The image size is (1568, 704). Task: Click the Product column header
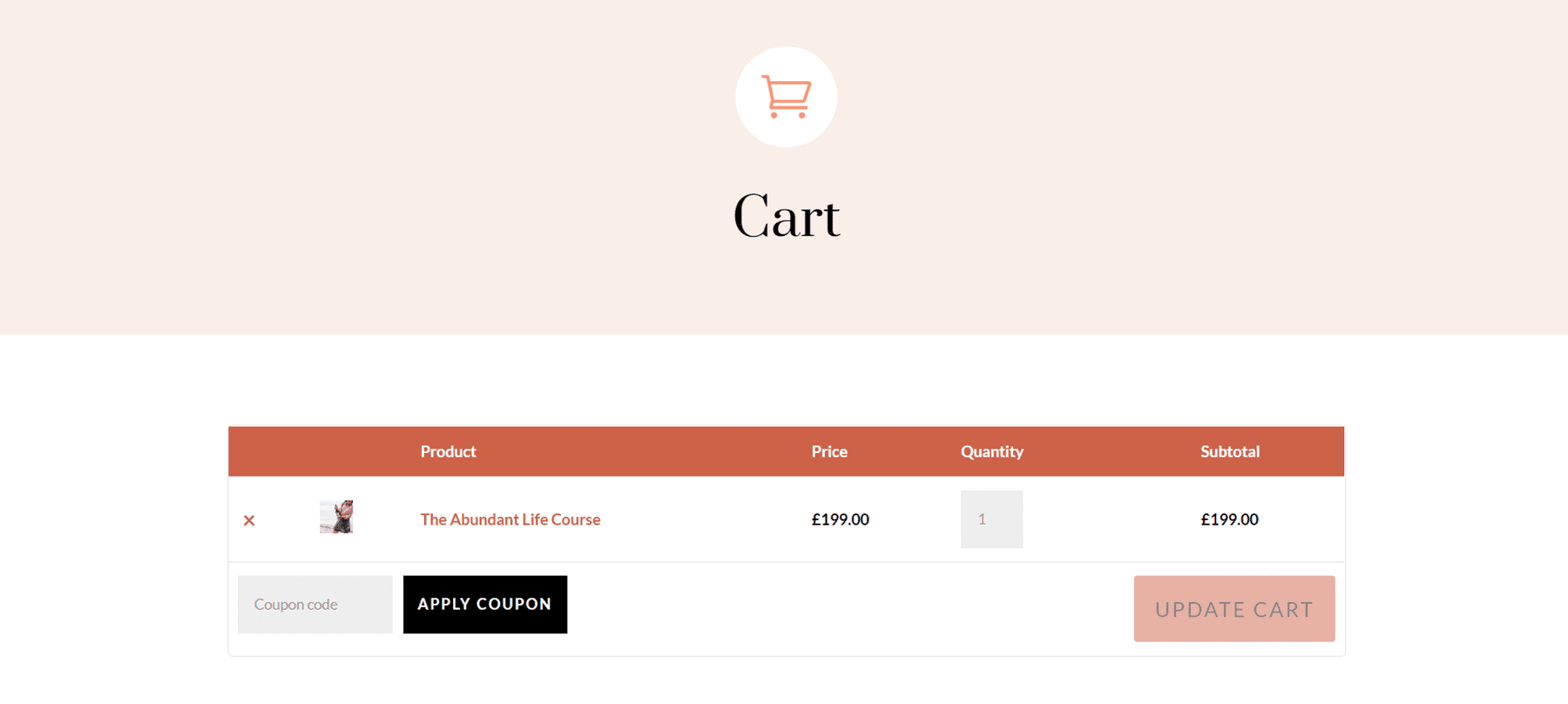(448, 451)
